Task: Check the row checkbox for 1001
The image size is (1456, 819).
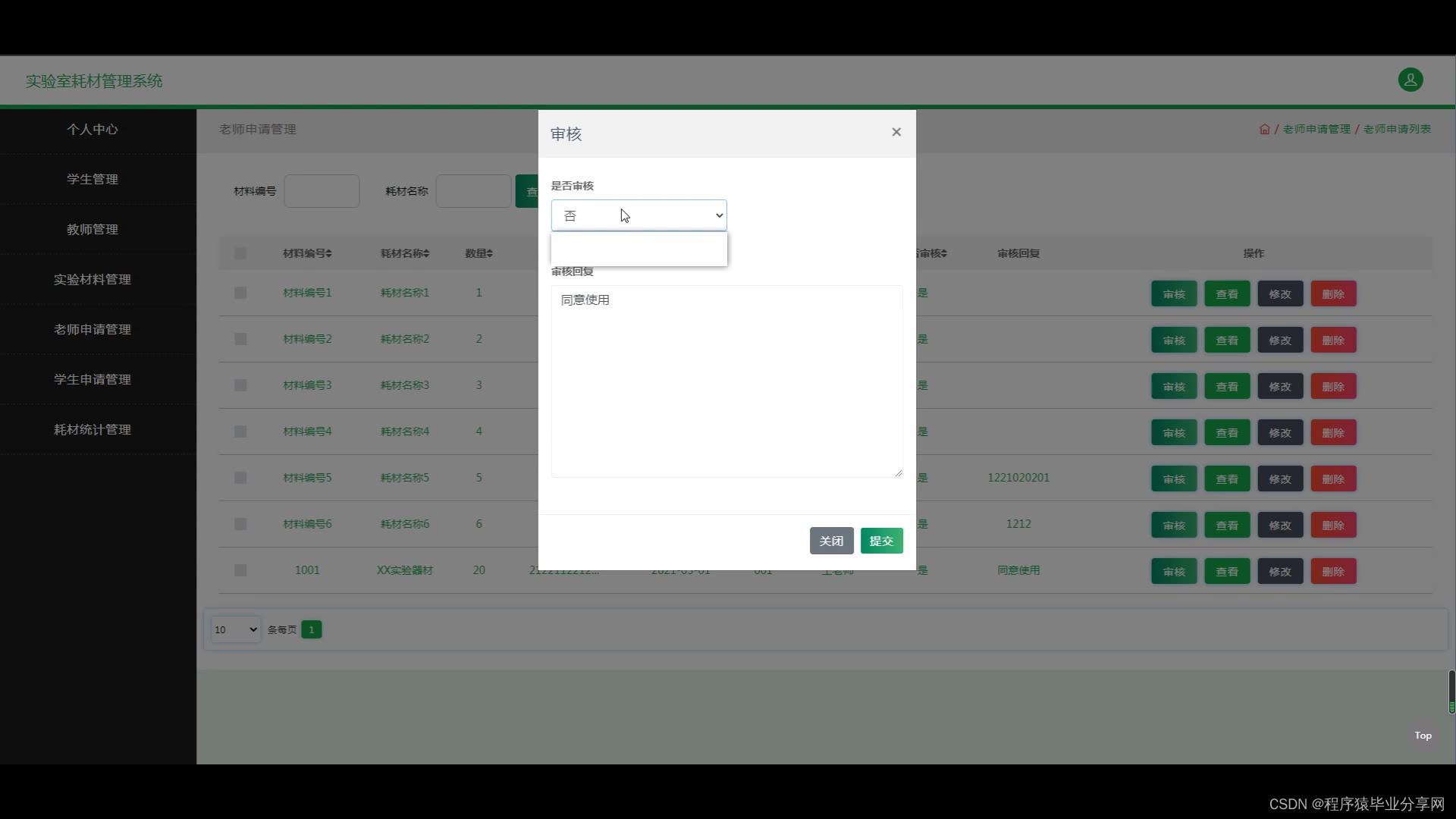Action: coord(240,570)
